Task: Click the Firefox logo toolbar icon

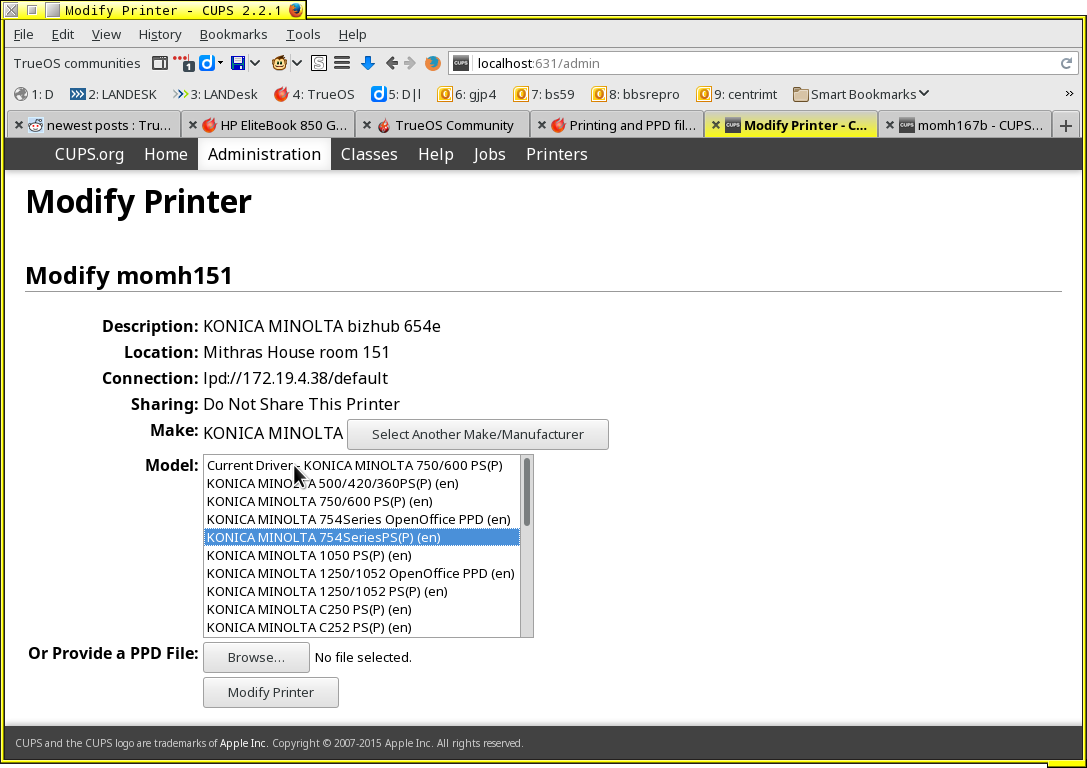Action: 433,63
